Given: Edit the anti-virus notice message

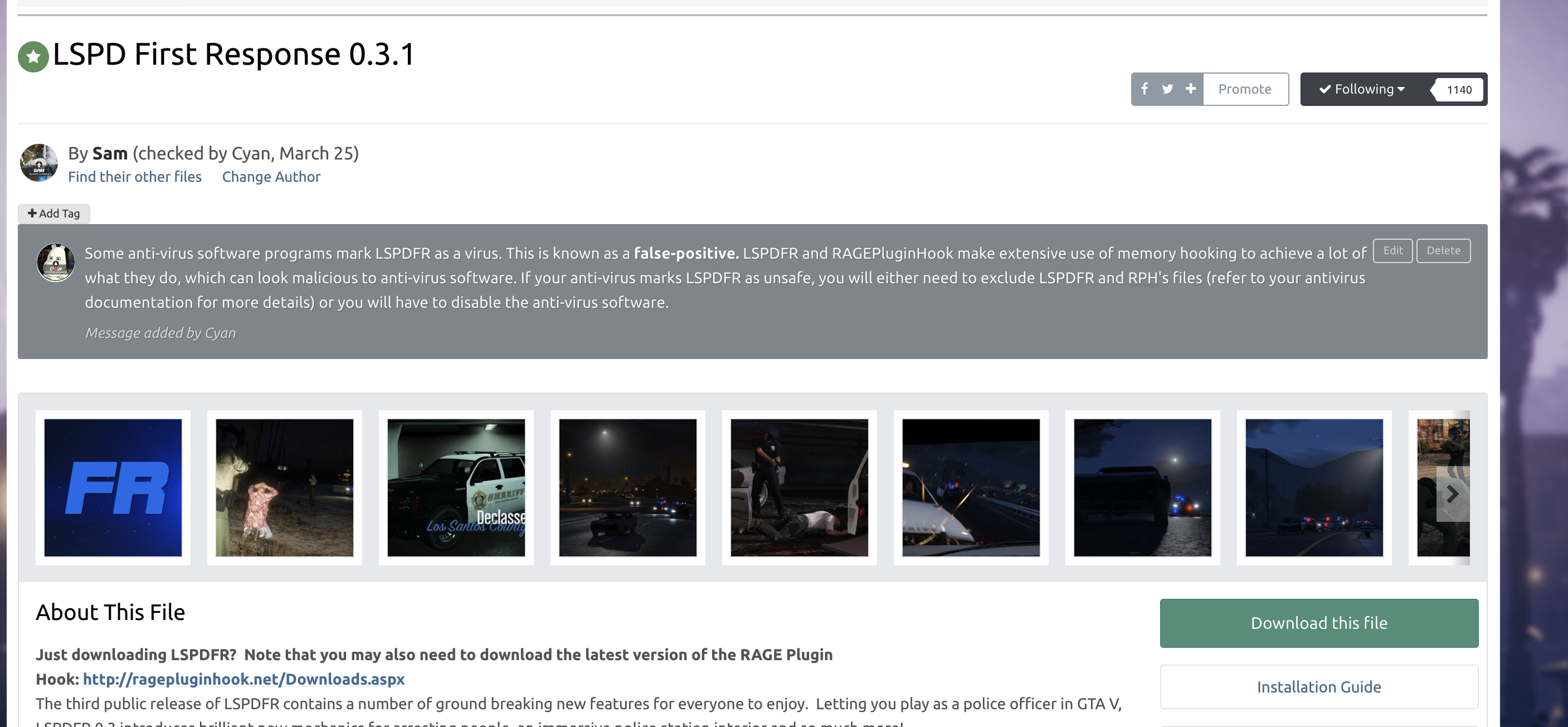Looking at the screenshot, I should 1392,250.
